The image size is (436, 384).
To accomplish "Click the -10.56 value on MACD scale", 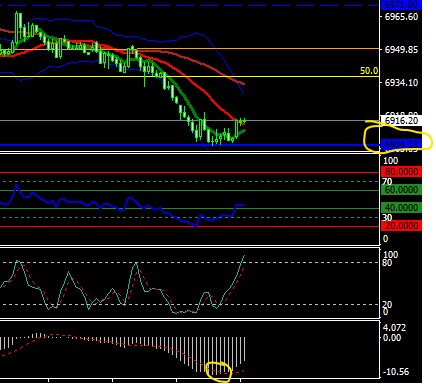I will [396, 372].
